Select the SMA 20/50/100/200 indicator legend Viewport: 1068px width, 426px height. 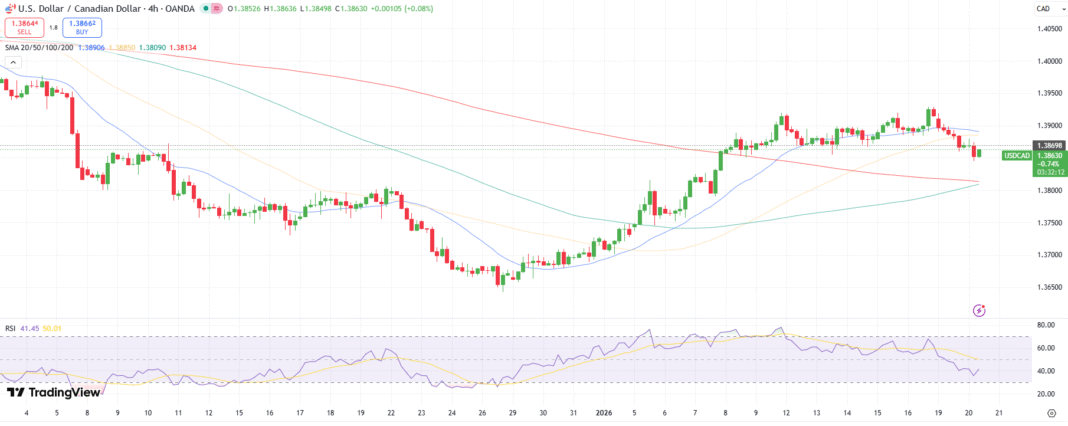(x=37, y=47)
